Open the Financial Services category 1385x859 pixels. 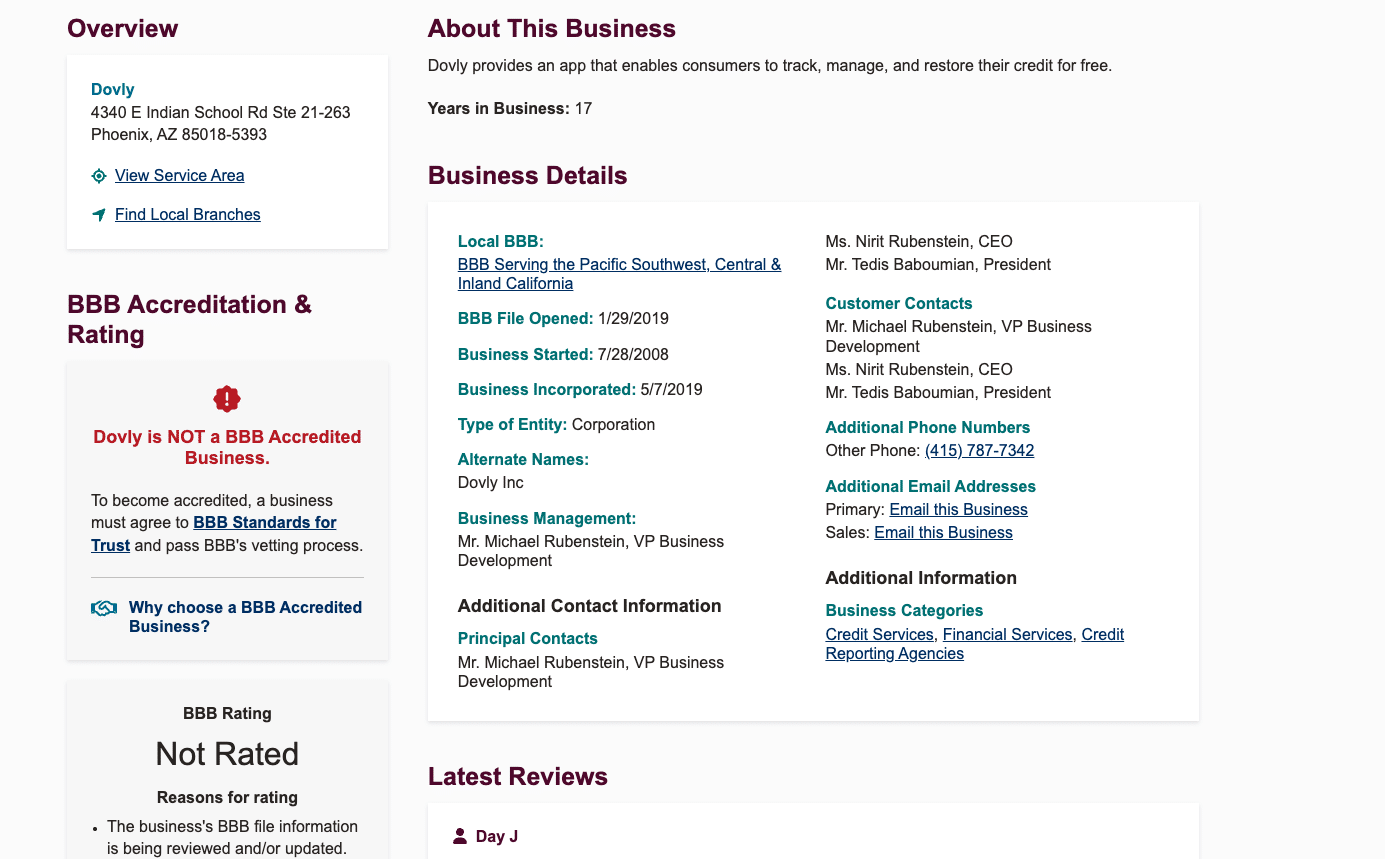(1008, 634)
